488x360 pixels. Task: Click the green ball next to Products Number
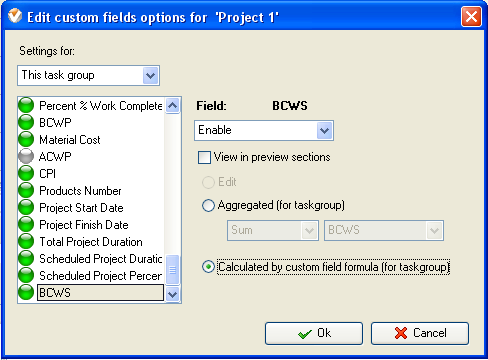[x=26, y=190]
